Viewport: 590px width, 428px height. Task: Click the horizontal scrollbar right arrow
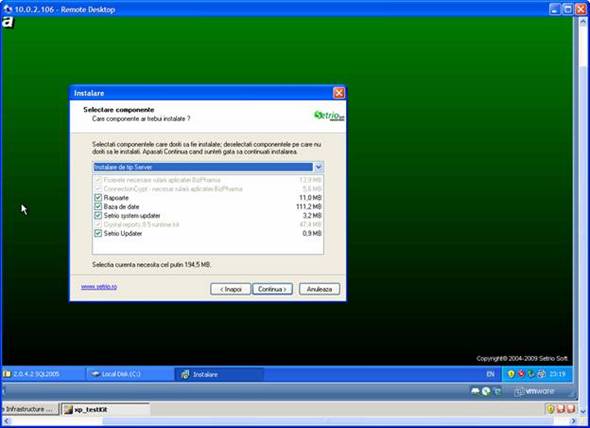[x=573, y=421]
